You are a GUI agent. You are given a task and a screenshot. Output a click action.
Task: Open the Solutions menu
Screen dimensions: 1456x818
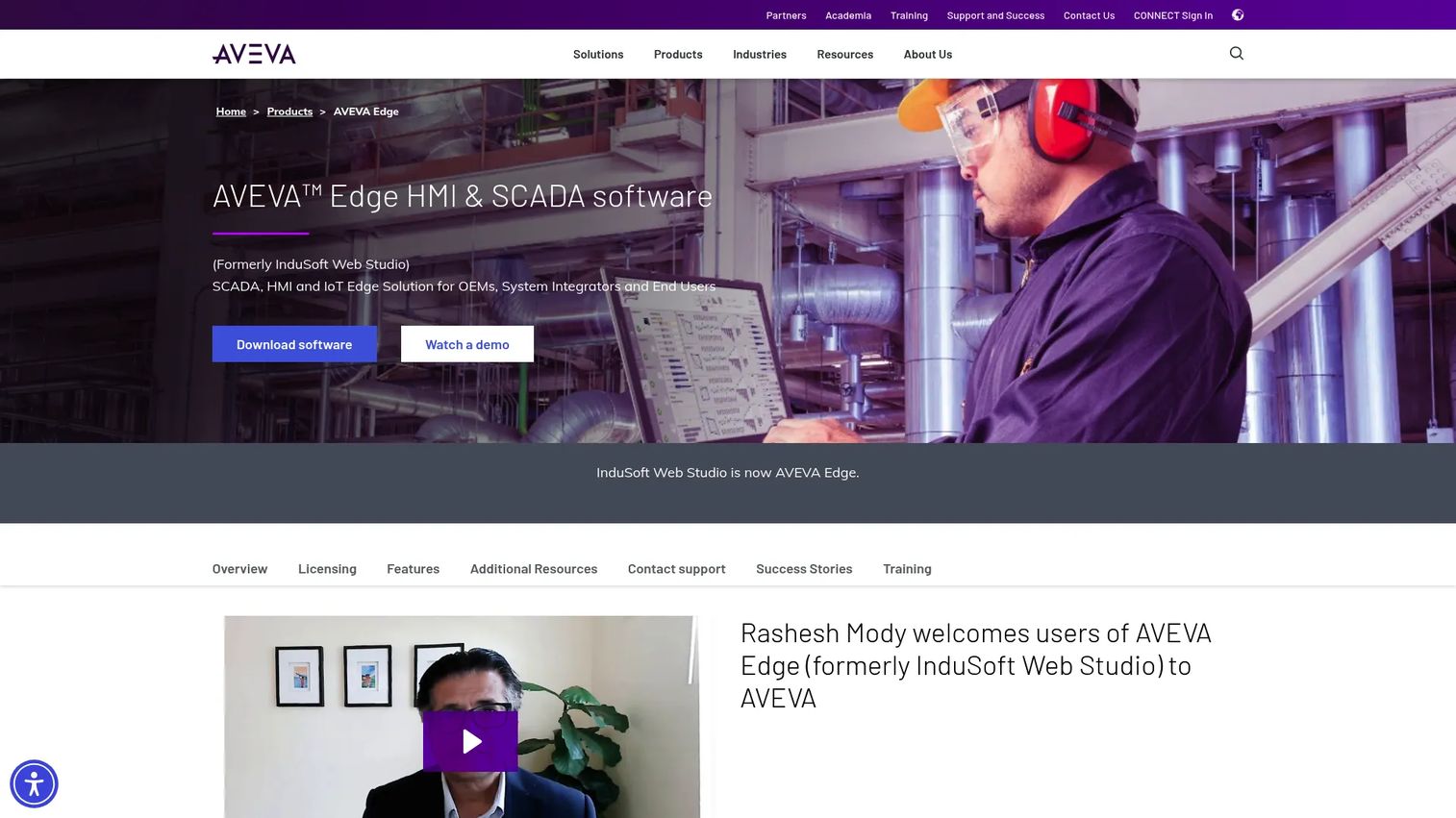598,55
